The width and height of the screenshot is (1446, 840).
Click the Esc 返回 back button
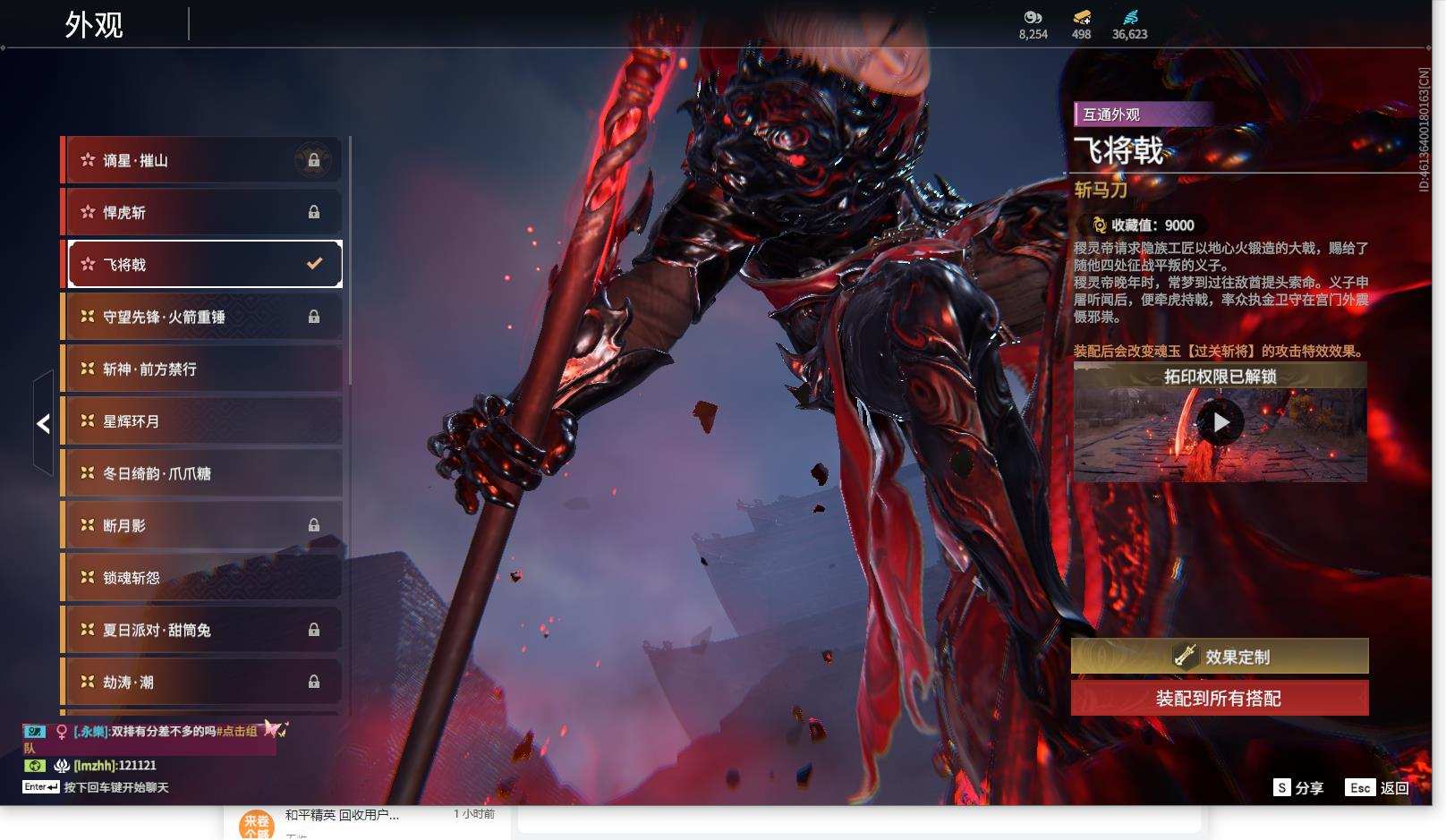[1377, 787]
